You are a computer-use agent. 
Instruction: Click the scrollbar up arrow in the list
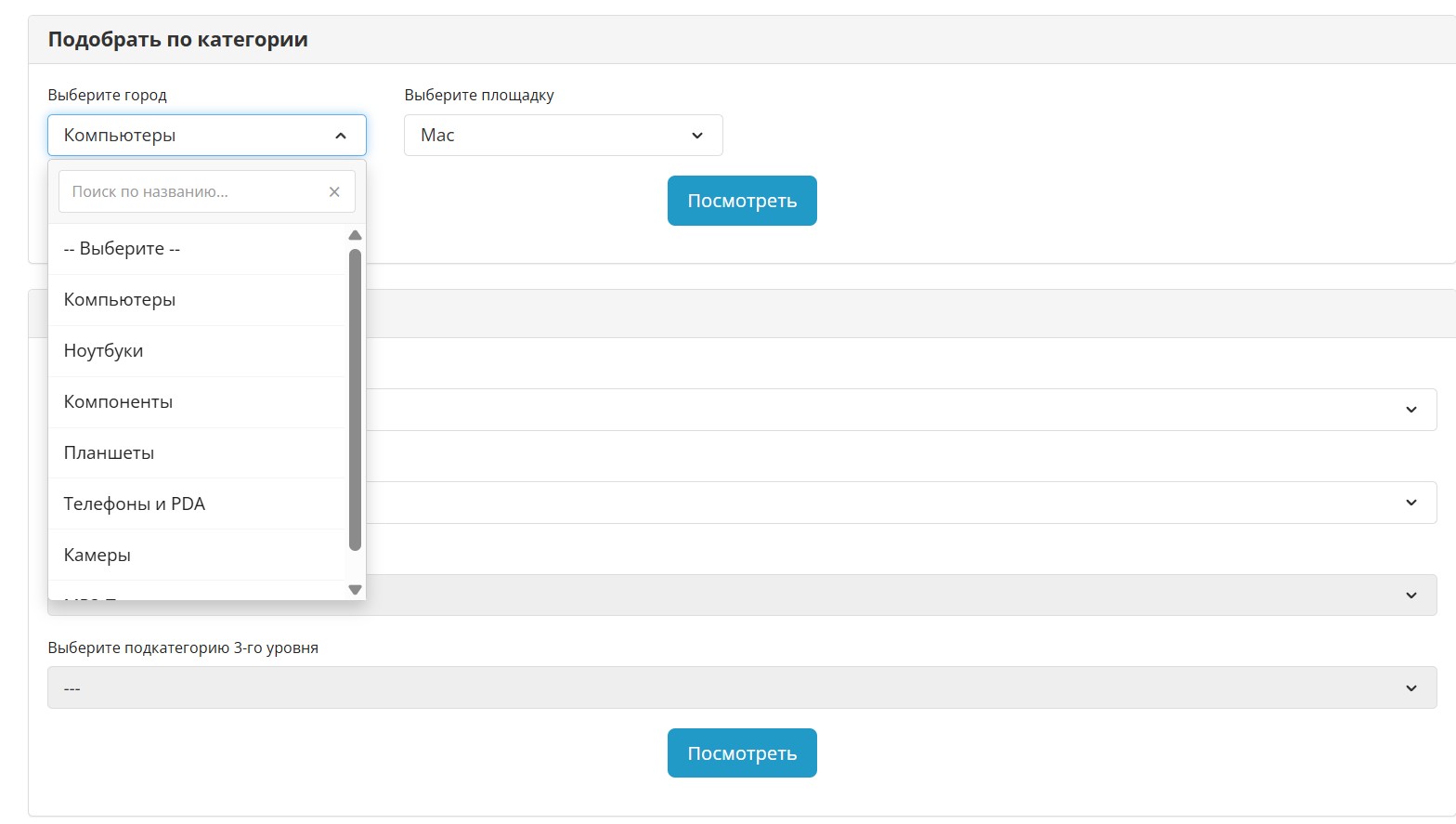pos(355,235)
